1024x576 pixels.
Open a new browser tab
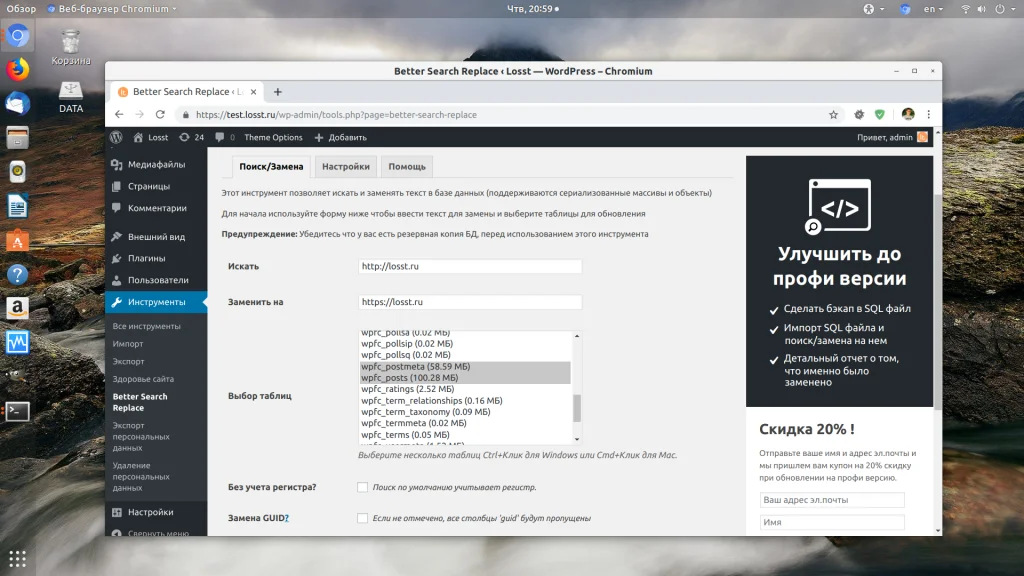(278, 92)
